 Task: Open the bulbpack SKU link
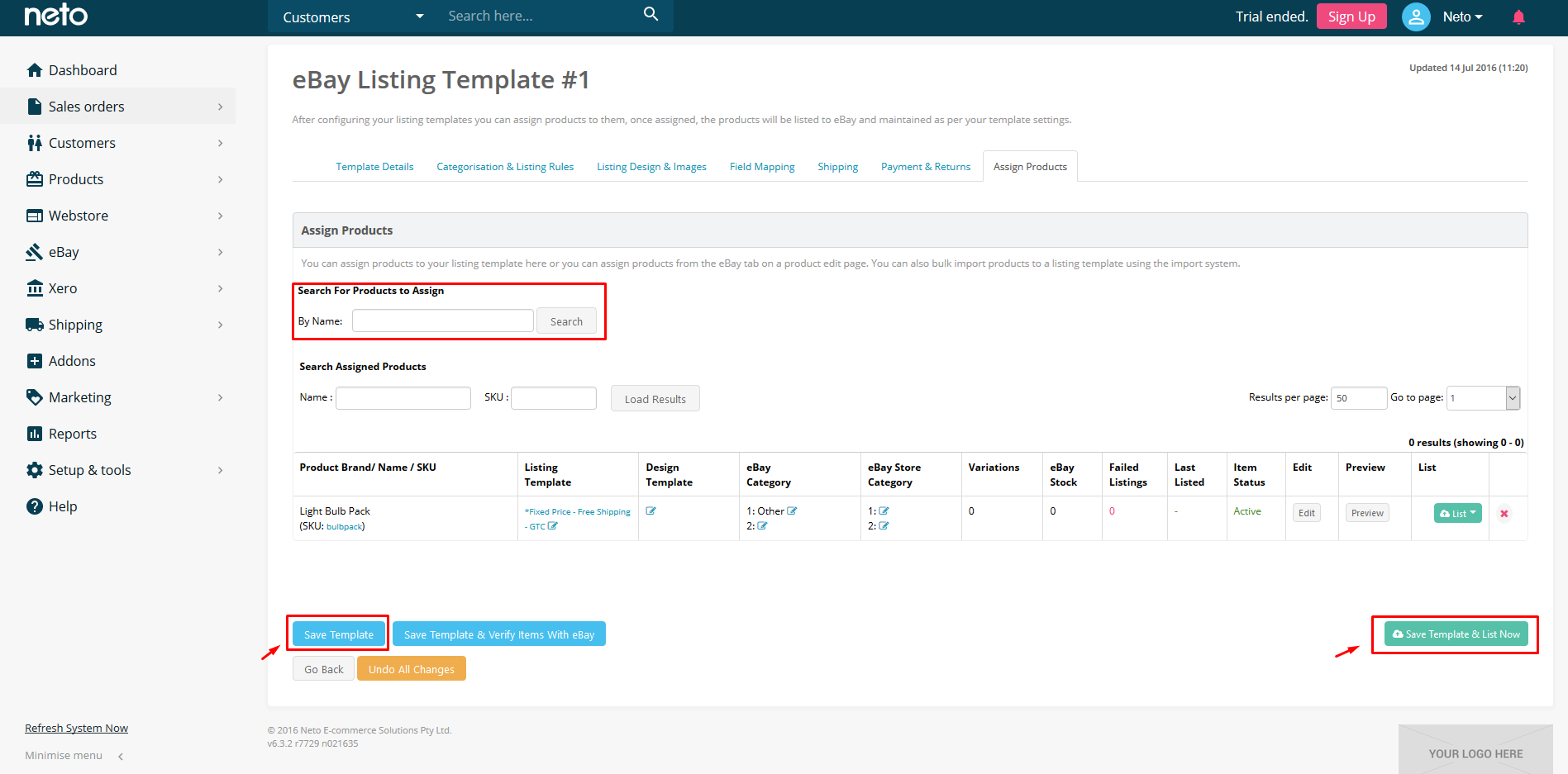coord(344,527)
